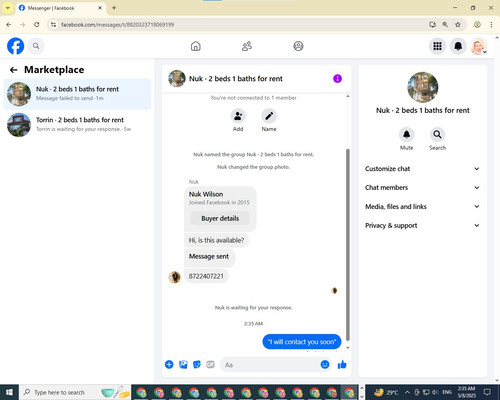Go back from Marketplace using the arrow
This screenshot has height=400, width=500.
[x=13, y=70]
